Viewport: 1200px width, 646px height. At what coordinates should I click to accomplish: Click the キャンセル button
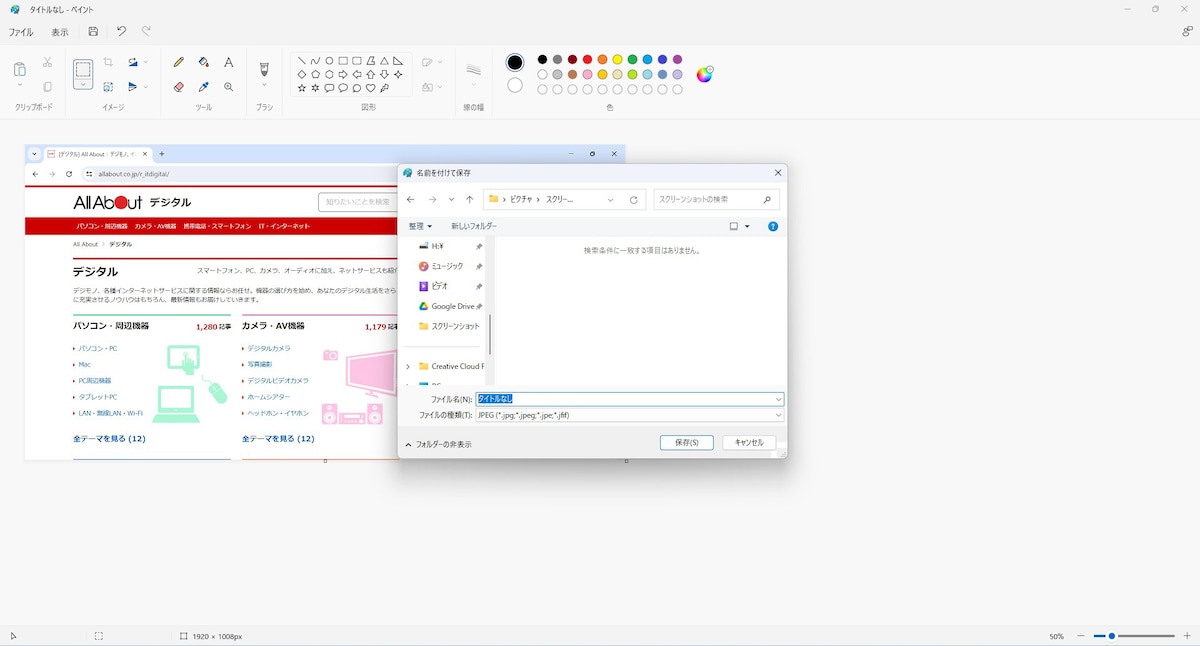point(749,442)
